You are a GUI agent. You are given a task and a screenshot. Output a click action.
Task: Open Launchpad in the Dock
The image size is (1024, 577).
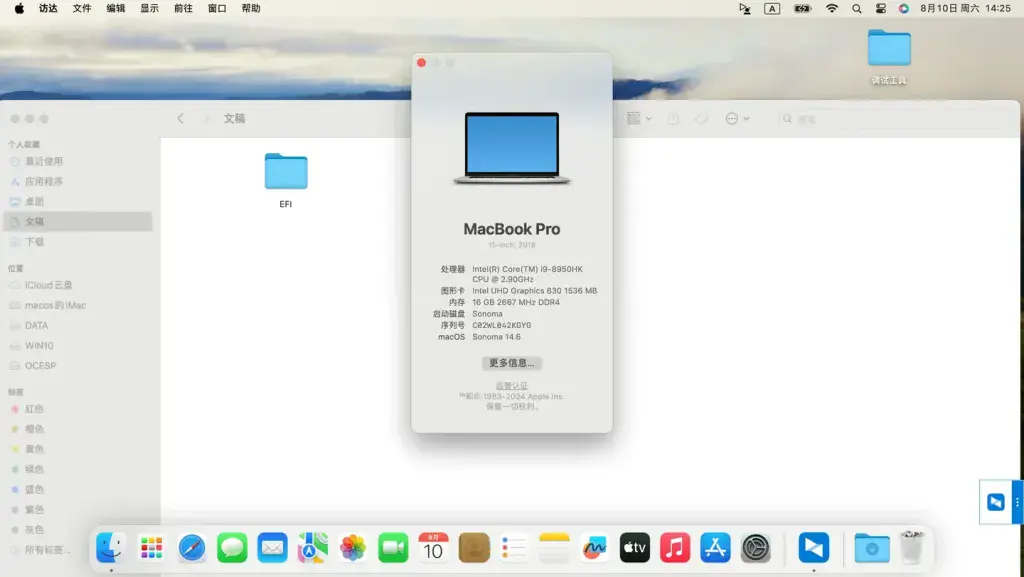click(x=152, y=547)
